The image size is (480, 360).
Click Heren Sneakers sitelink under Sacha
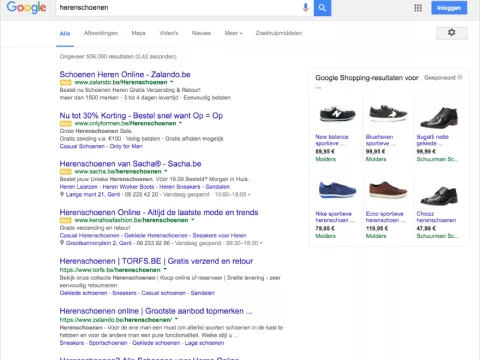click(180, 187)
